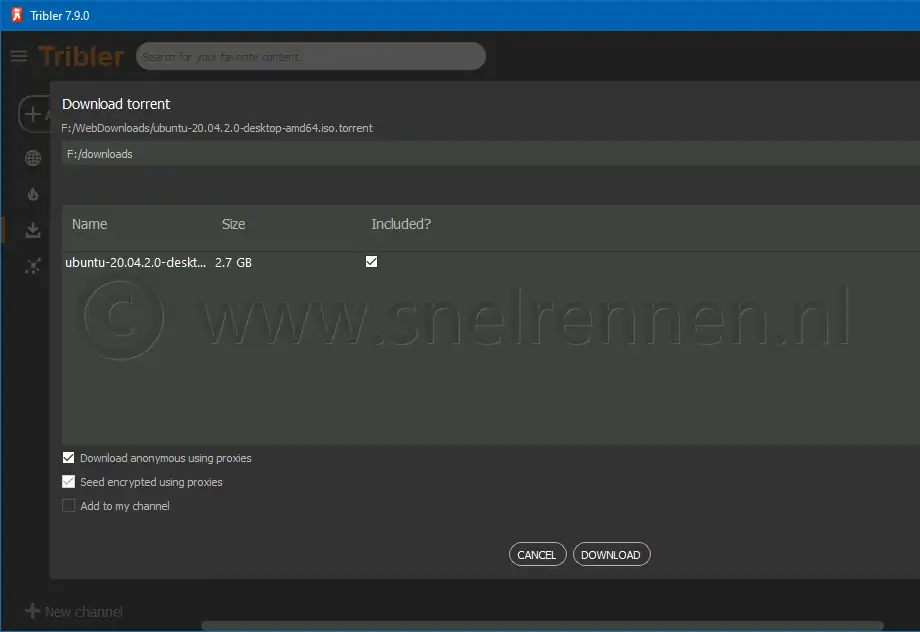Click the CANCEL button
The height and width of the screenshot is (632, 920).
pyautogui.click(x=537, y=555)
